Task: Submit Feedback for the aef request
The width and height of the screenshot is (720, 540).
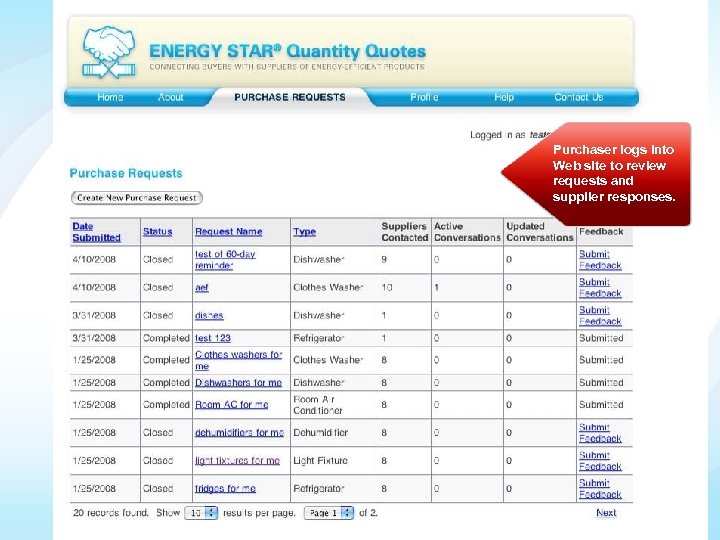Action: coord(600,288)
